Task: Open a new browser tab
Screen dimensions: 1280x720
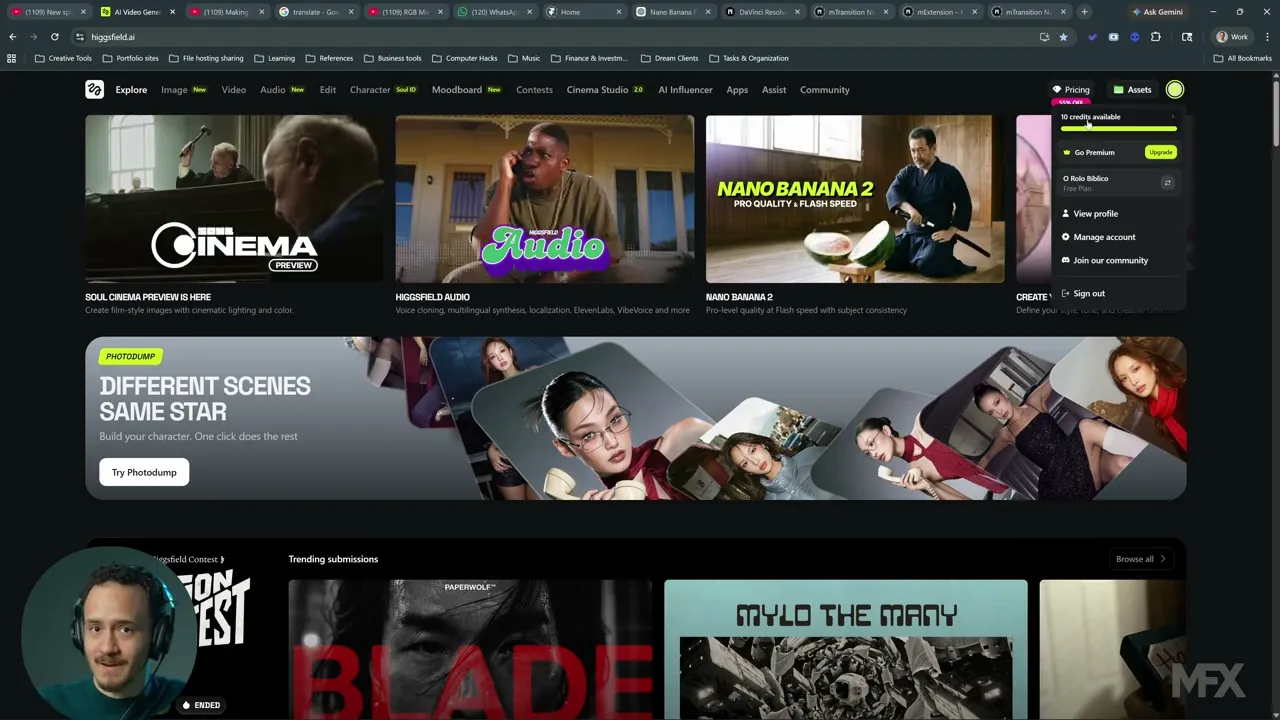Action: [x=1084, y=12]
